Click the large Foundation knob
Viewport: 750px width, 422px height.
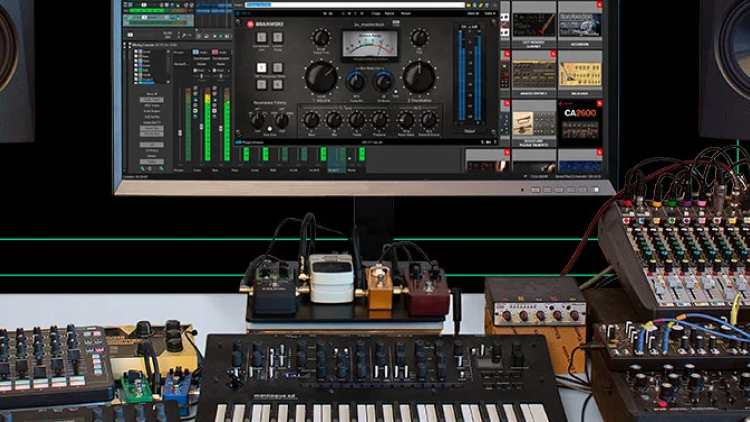click(x=419, y=77)
